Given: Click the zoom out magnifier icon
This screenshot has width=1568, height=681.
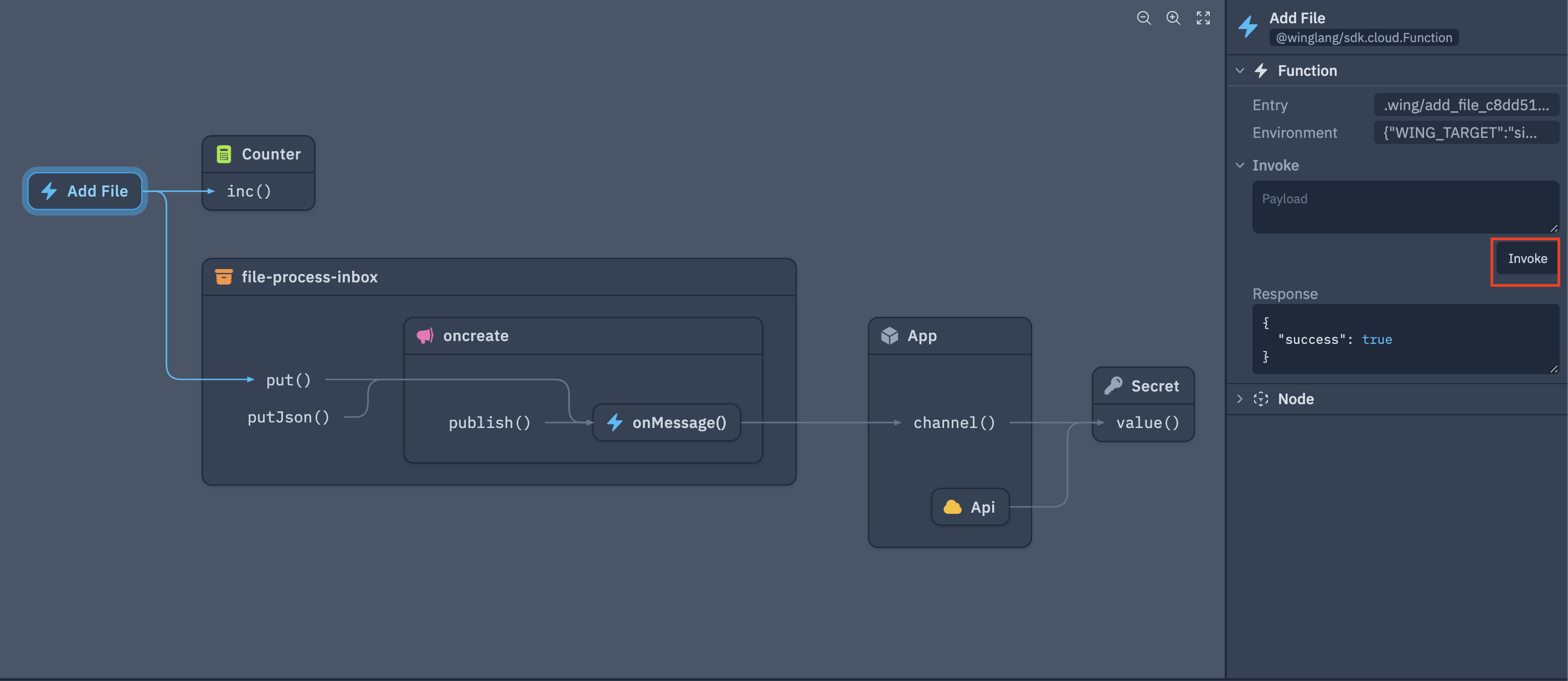Looking at the screenshot, I should pos(1144,18).
